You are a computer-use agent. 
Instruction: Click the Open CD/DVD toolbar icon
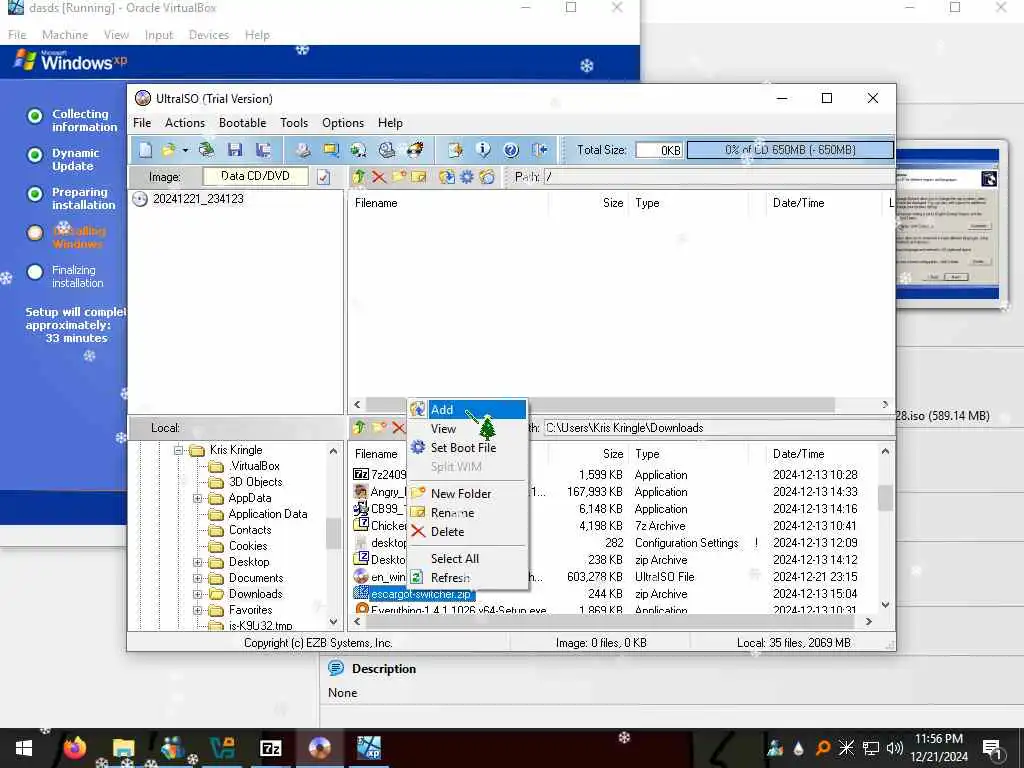206,150
